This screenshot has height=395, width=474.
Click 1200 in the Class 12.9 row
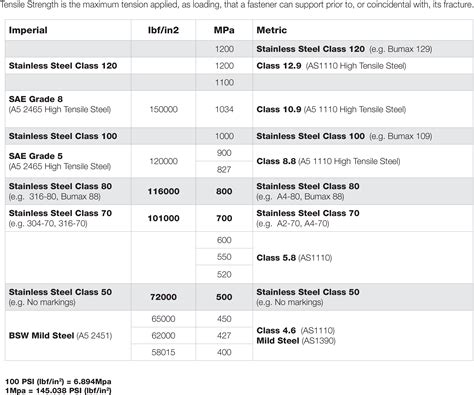[x=224, y=66]
